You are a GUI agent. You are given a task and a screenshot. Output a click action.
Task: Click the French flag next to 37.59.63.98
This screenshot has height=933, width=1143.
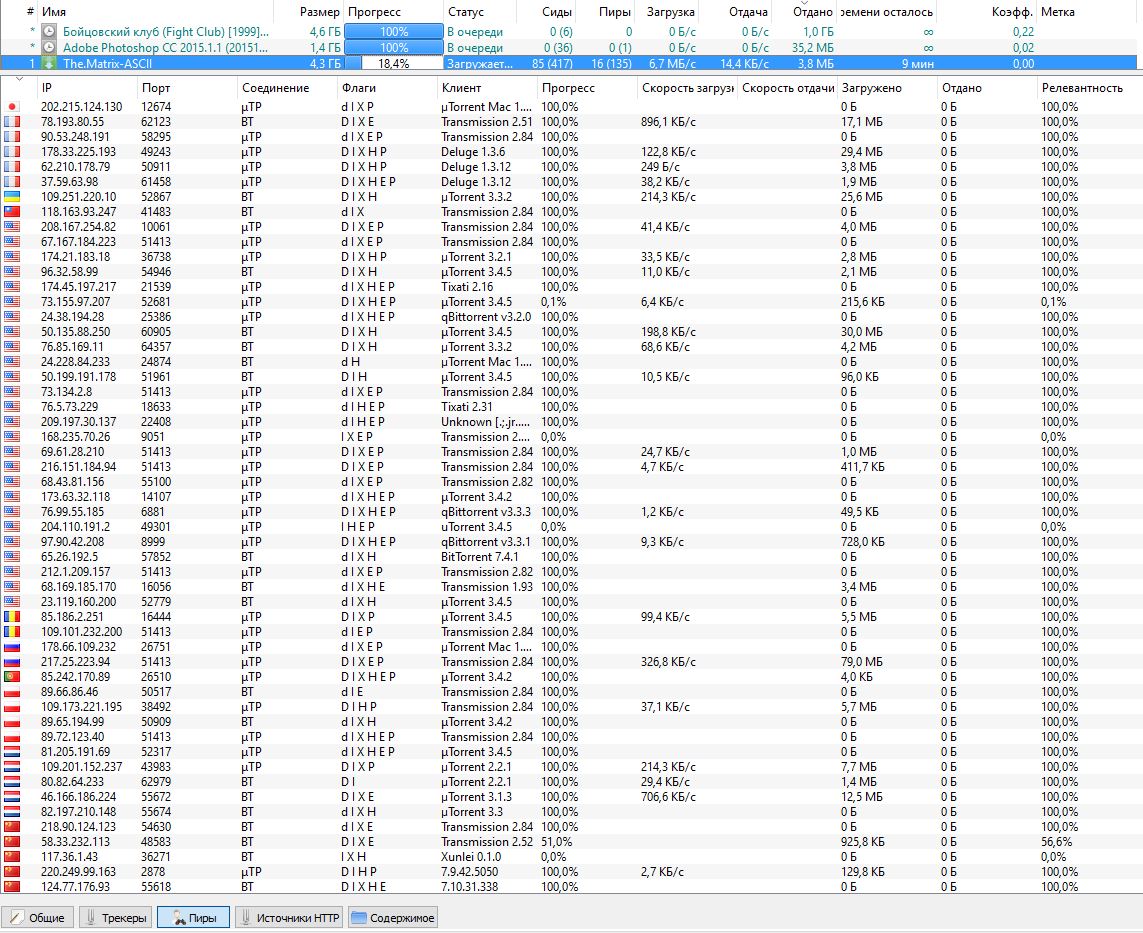12,181
